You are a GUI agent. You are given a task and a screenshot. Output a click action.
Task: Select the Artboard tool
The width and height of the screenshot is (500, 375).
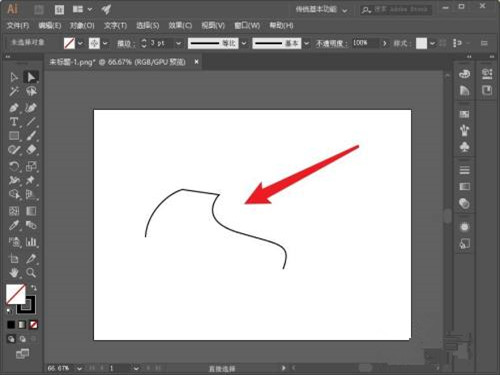point(14,258)
